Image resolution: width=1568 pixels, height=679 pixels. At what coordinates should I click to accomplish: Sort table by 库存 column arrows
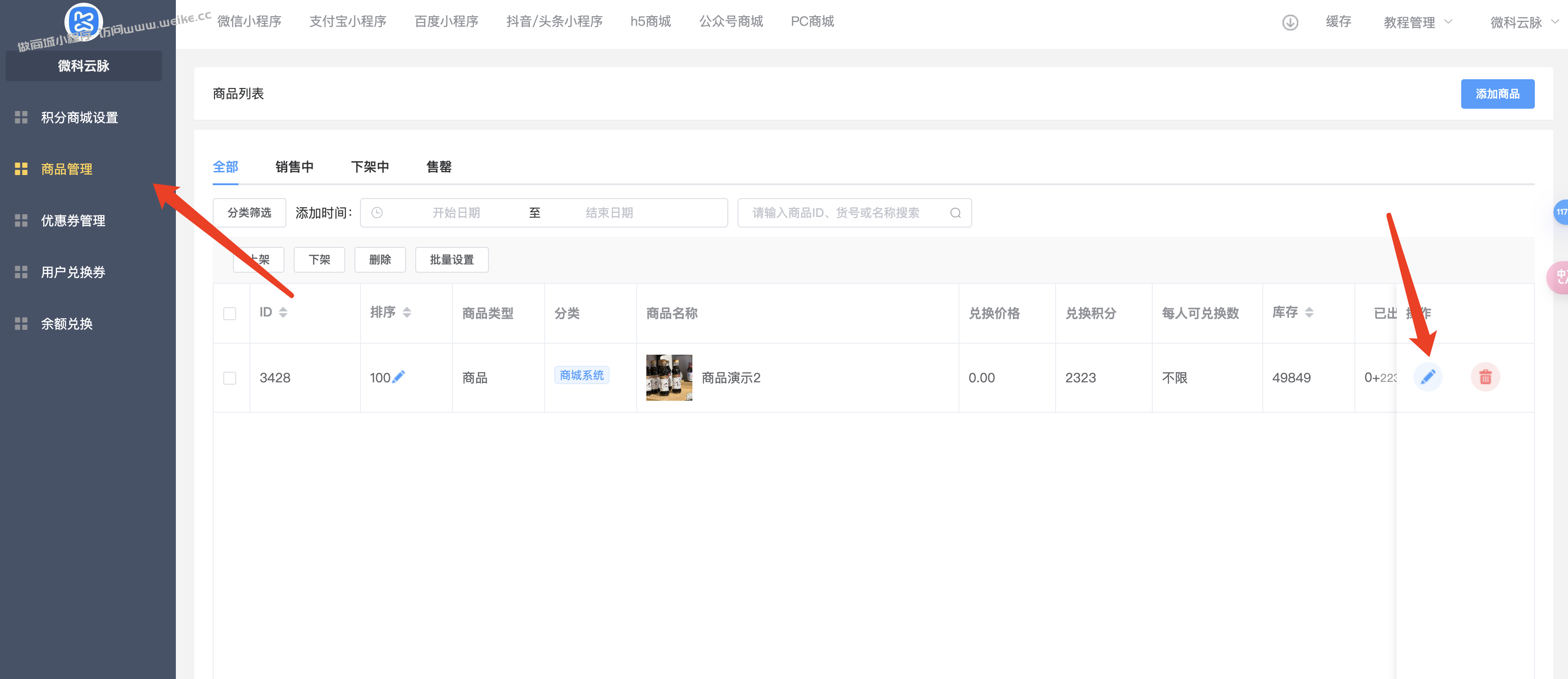coord(1309,312)
